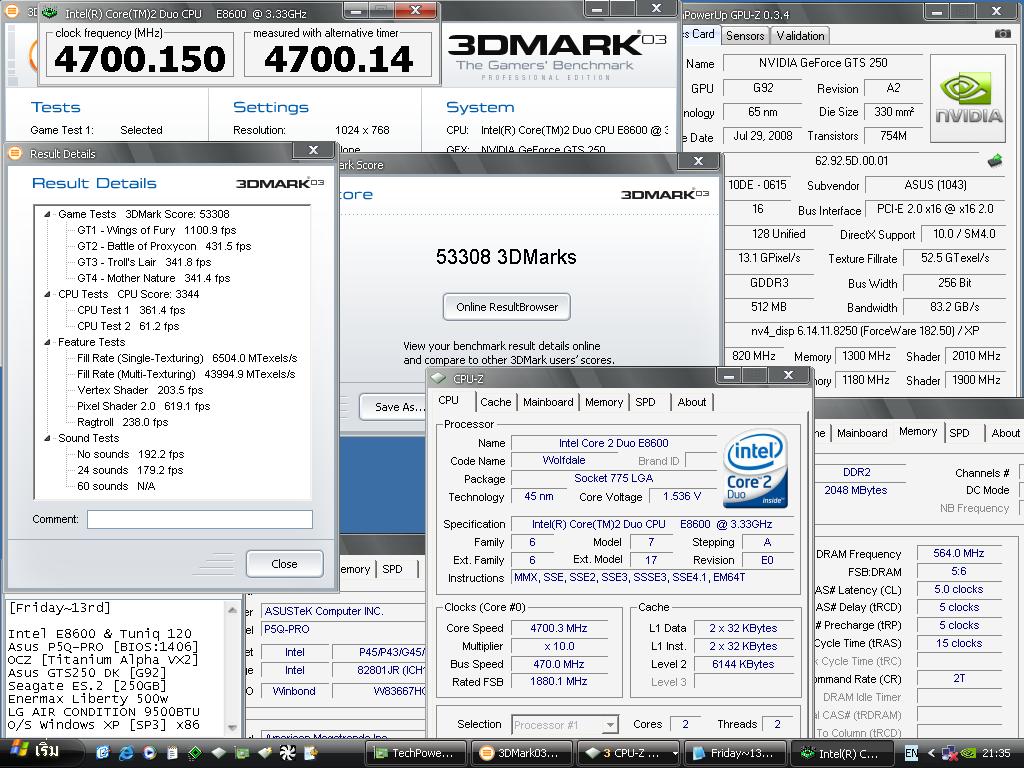Click the GPU-Z camera screenshot icon
This screenshot has width=1024, height=768.
[x=1002, y=34]
